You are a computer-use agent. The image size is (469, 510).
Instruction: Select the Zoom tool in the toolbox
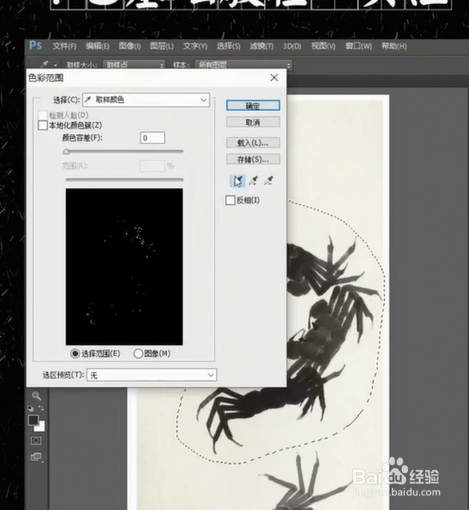point(36,396)
